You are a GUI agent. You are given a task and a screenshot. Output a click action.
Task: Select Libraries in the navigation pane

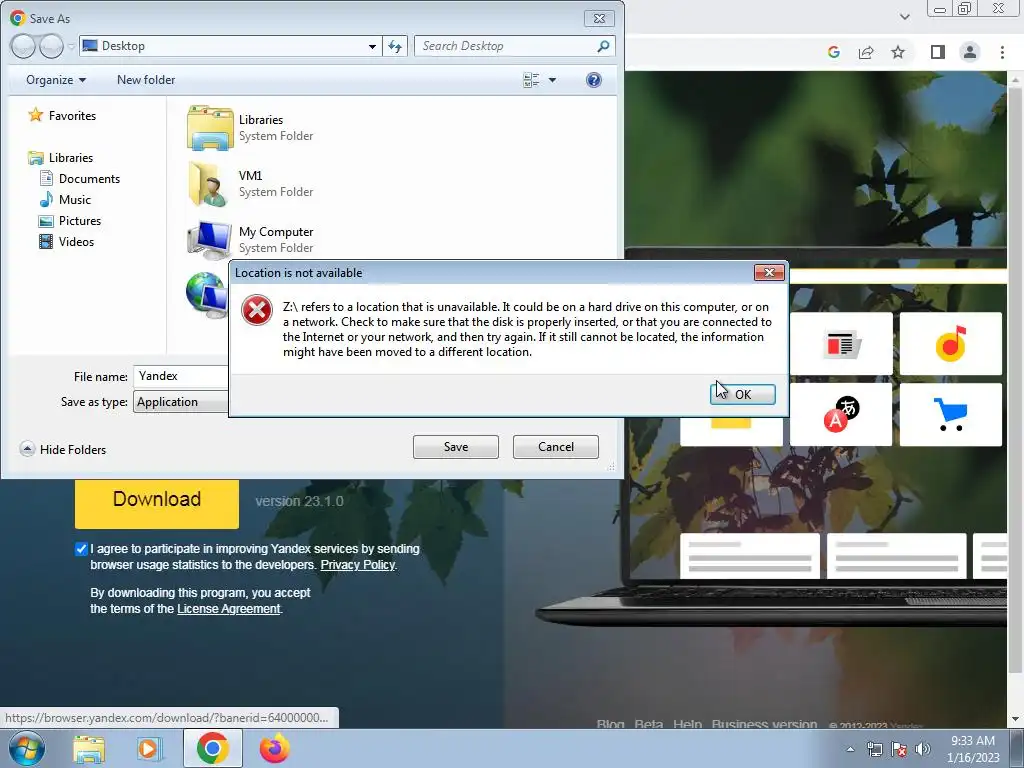coord(61,157)
